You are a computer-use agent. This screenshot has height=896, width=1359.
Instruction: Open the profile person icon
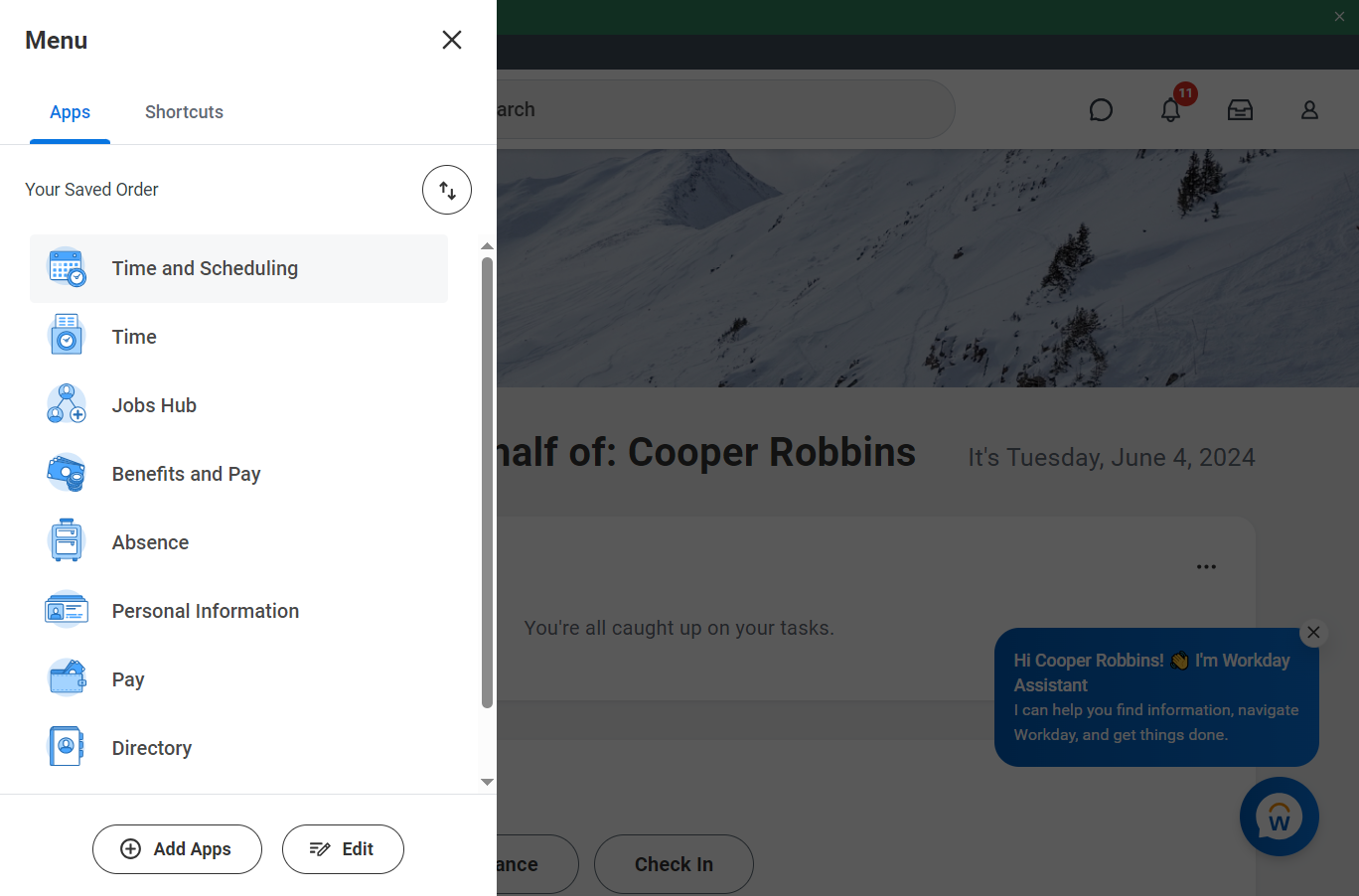[1309, 109]
